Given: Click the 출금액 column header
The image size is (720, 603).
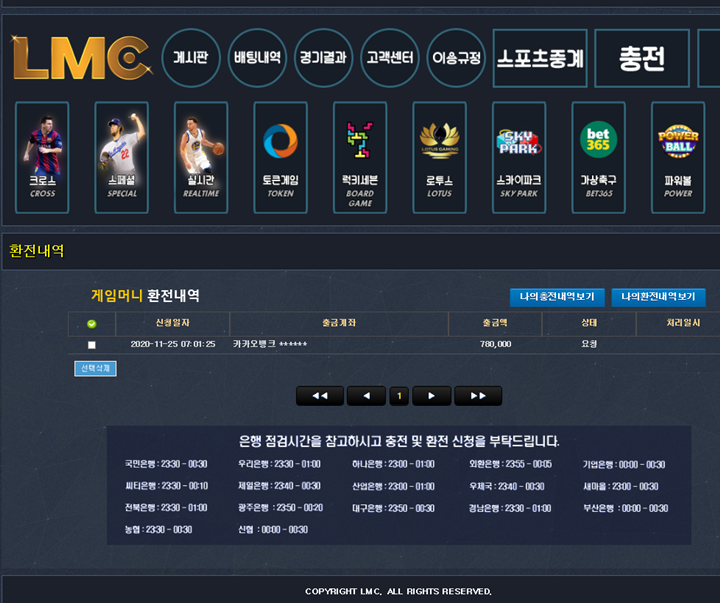Looking at the screenshot, I should click(495, 323).
